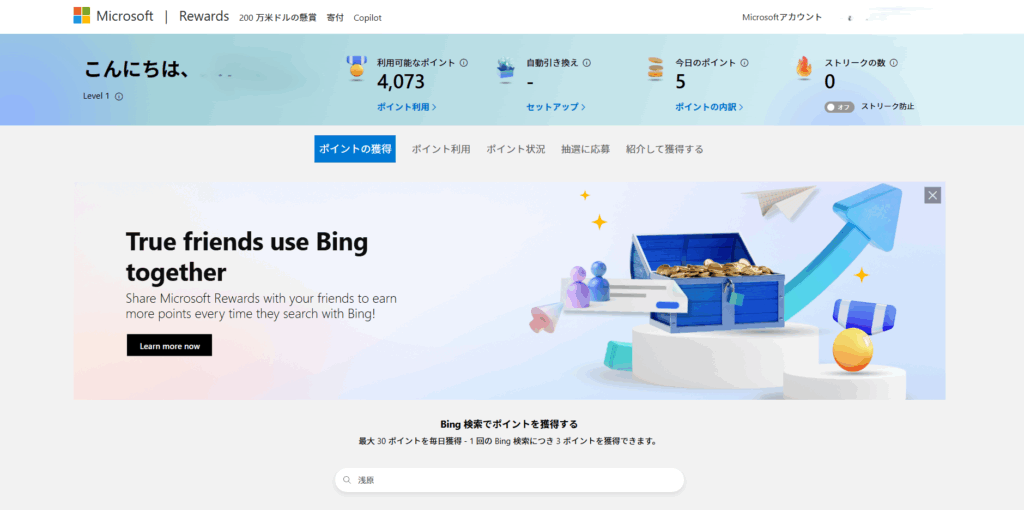Open the Copilot link in header
Screen dimensions: 1024x510
click(x=367, y=18)
